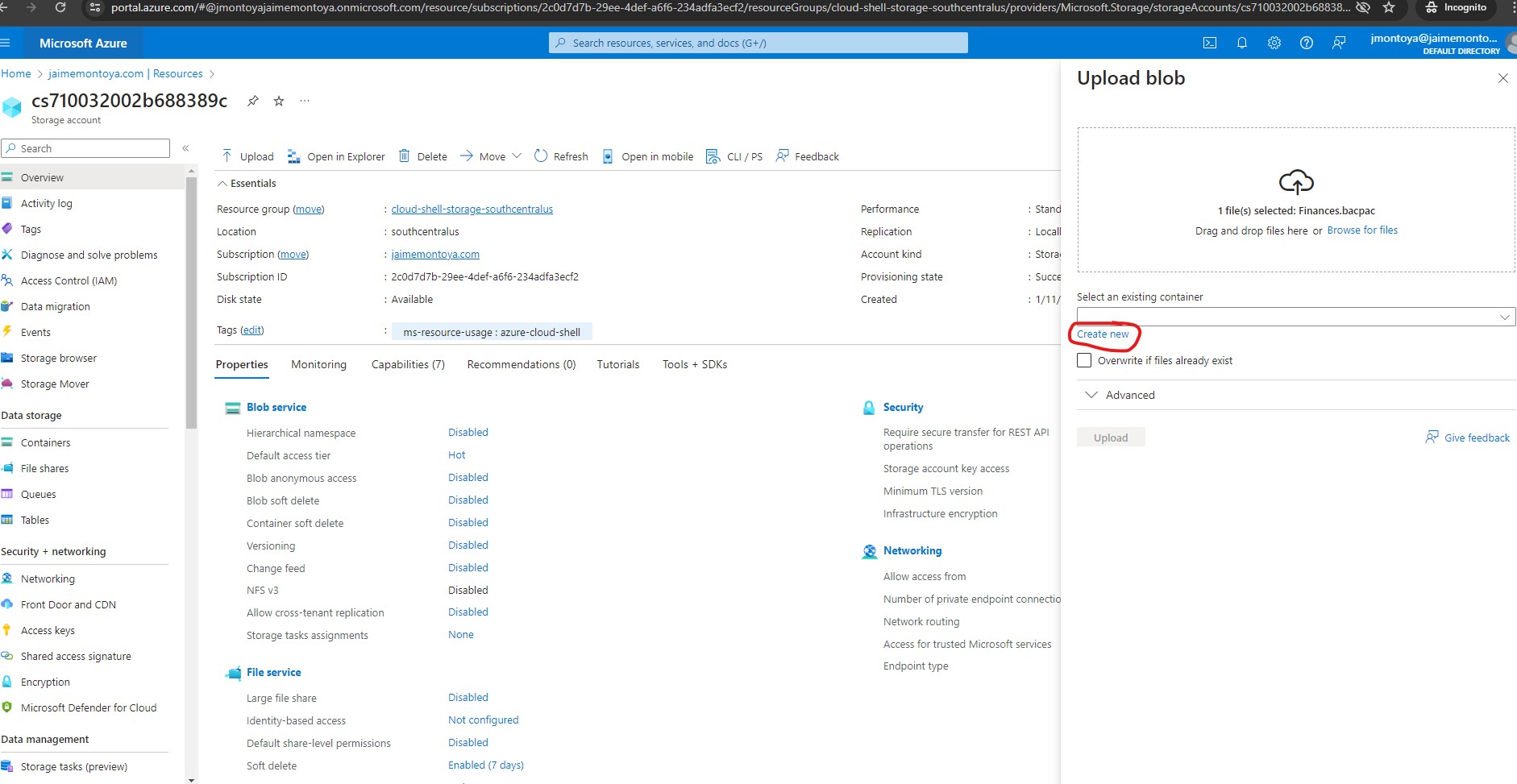Click the Create new container link
The height and width of the screenshot is (784, 1517).
click(1103, 334)
